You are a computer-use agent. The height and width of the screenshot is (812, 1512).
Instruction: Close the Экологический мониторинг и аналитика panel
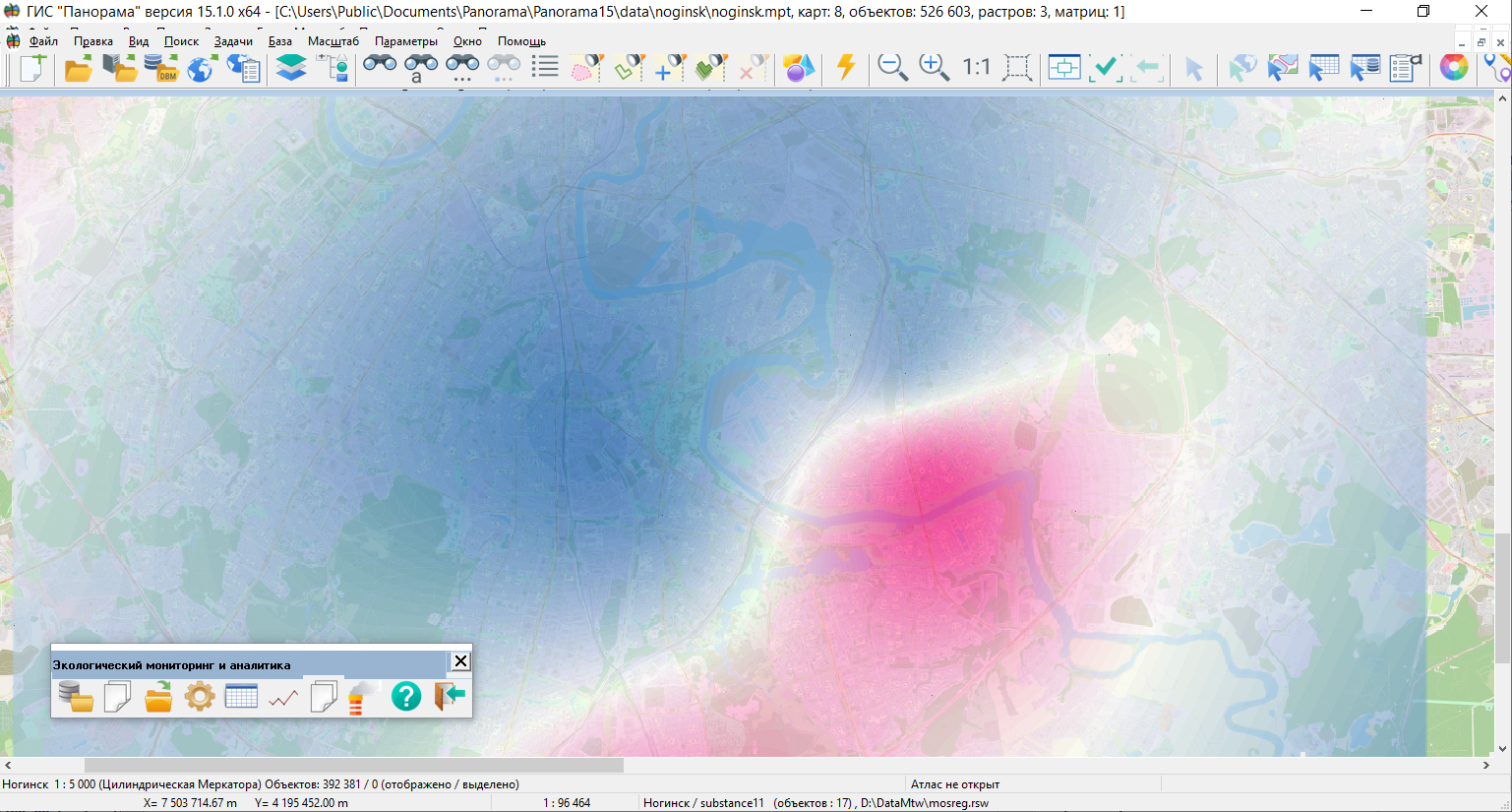click(460, 661)
